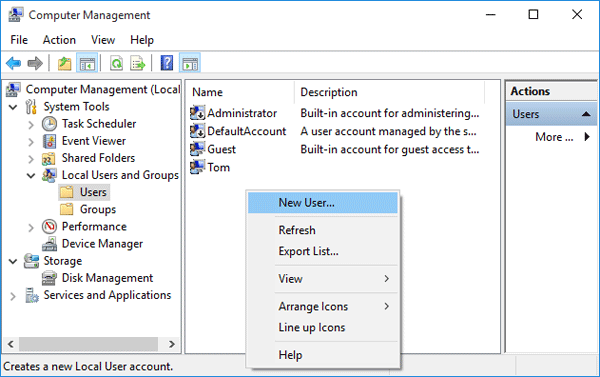Open Arrange Icons submenu
Screen dimensions: 600x377
coord(323,306)
